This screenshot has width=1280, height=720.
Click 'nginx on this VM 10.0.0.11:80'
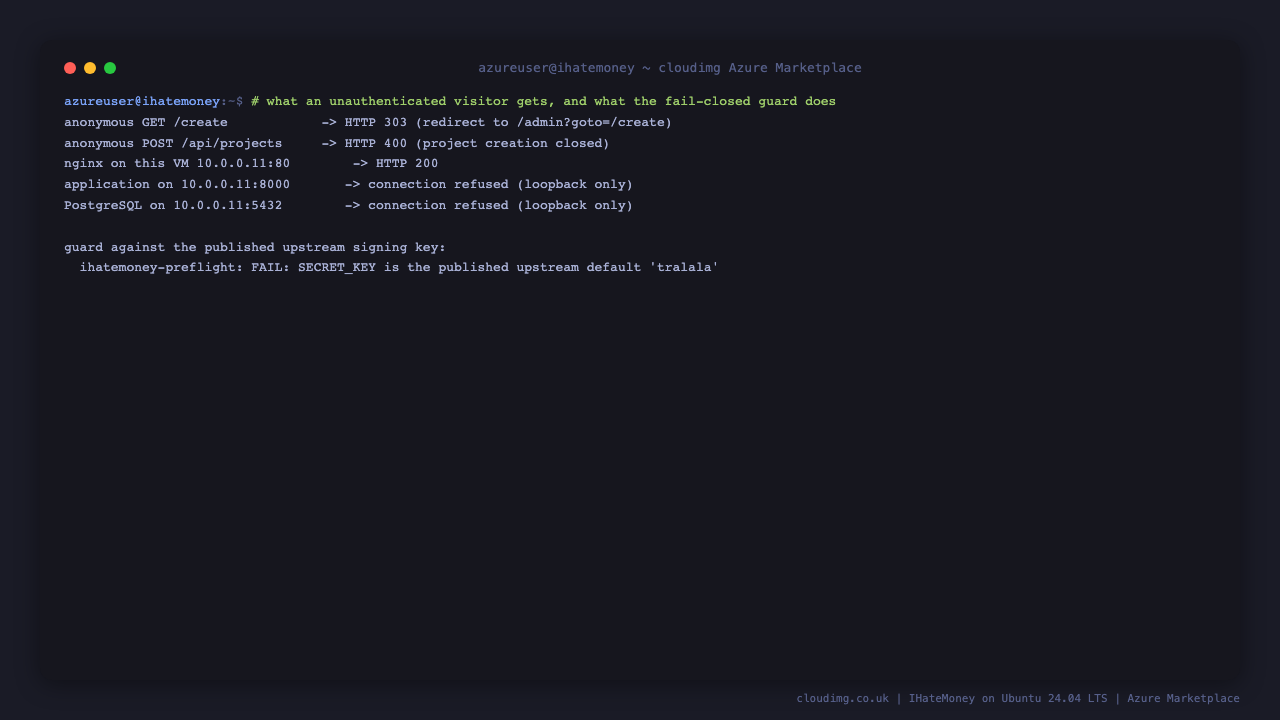[x=177, y=163]
